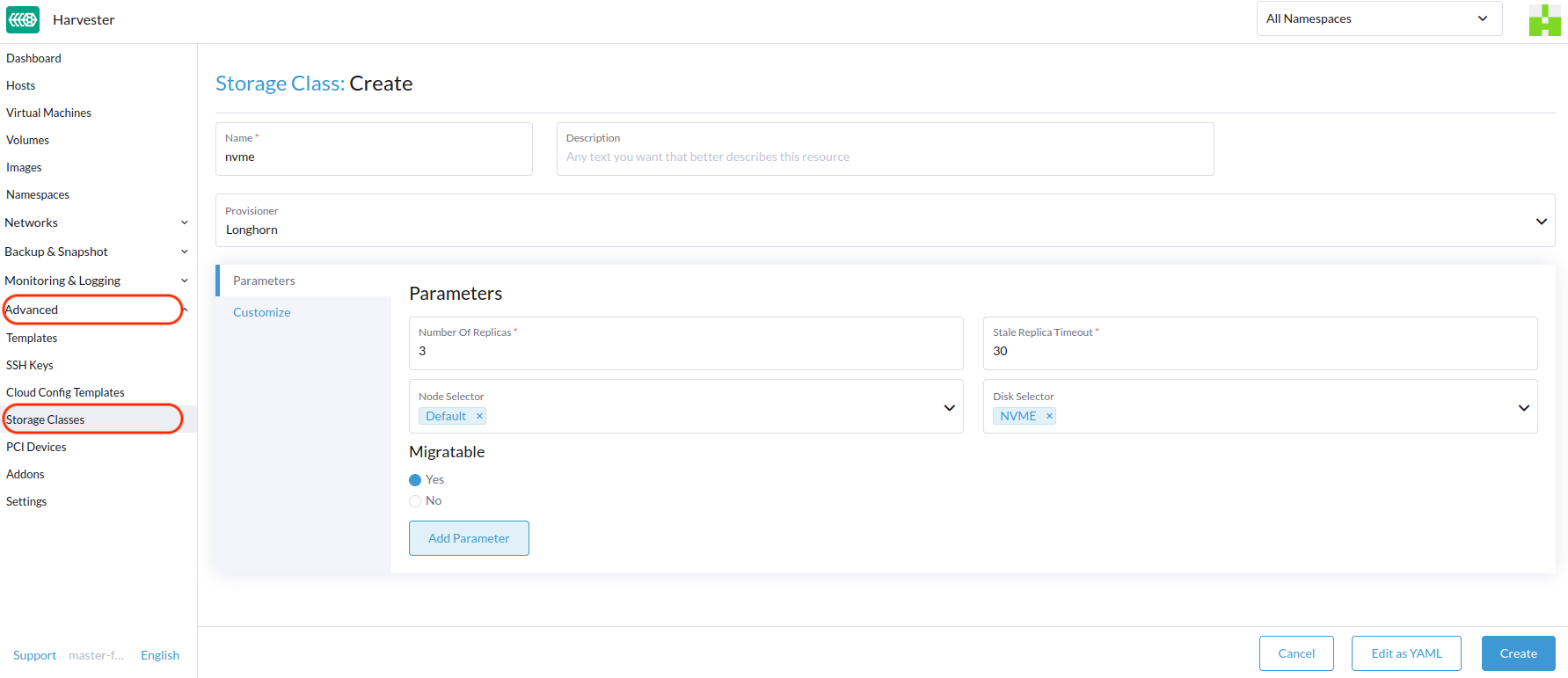Remove the NVME disk selector tag
This screenshot has height=678, width=1568.
1049,417
